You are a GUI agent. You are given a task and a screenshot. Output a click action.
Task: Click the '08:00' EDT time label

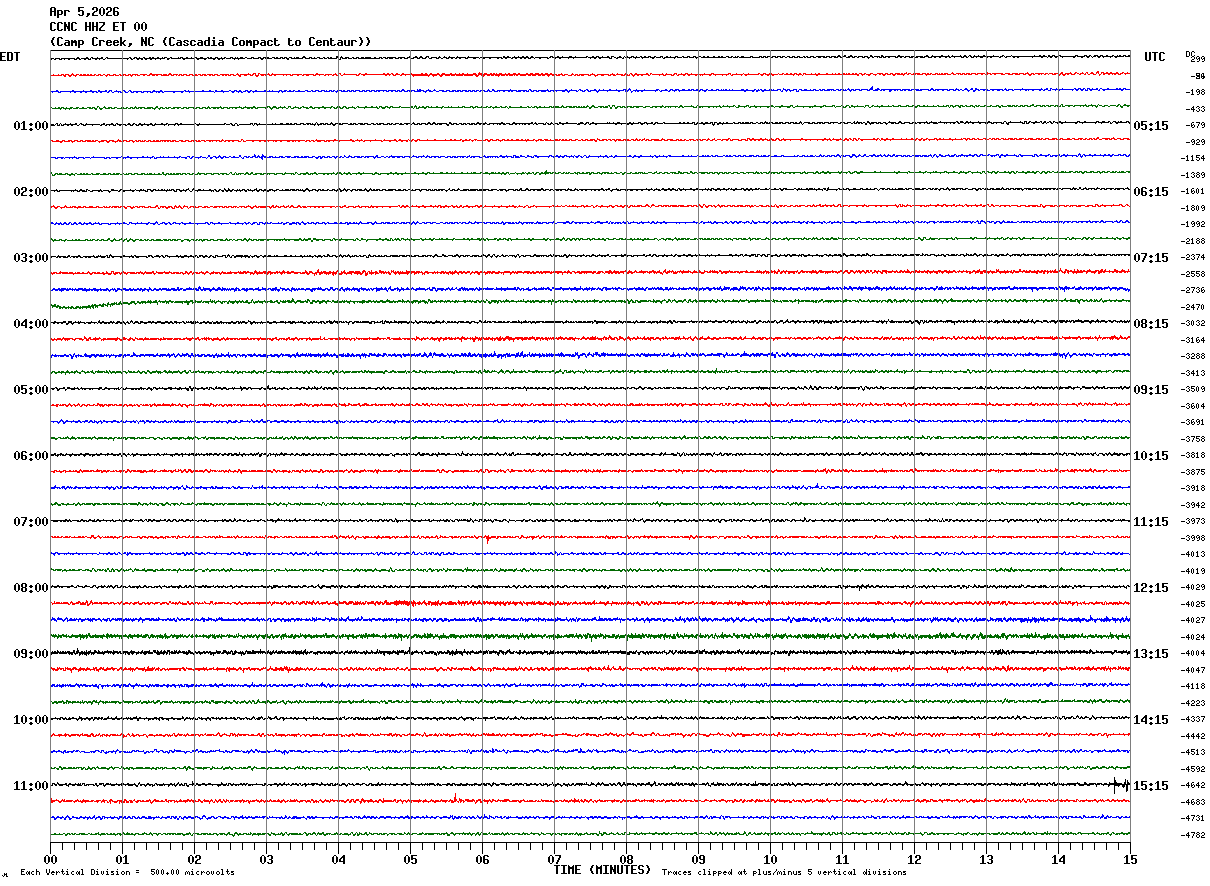tap(31, 588)
